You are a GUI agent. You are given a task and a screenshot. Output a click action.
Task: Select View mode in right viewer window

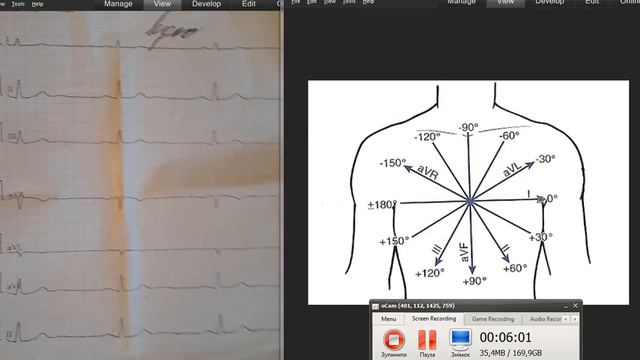[505, 2]
